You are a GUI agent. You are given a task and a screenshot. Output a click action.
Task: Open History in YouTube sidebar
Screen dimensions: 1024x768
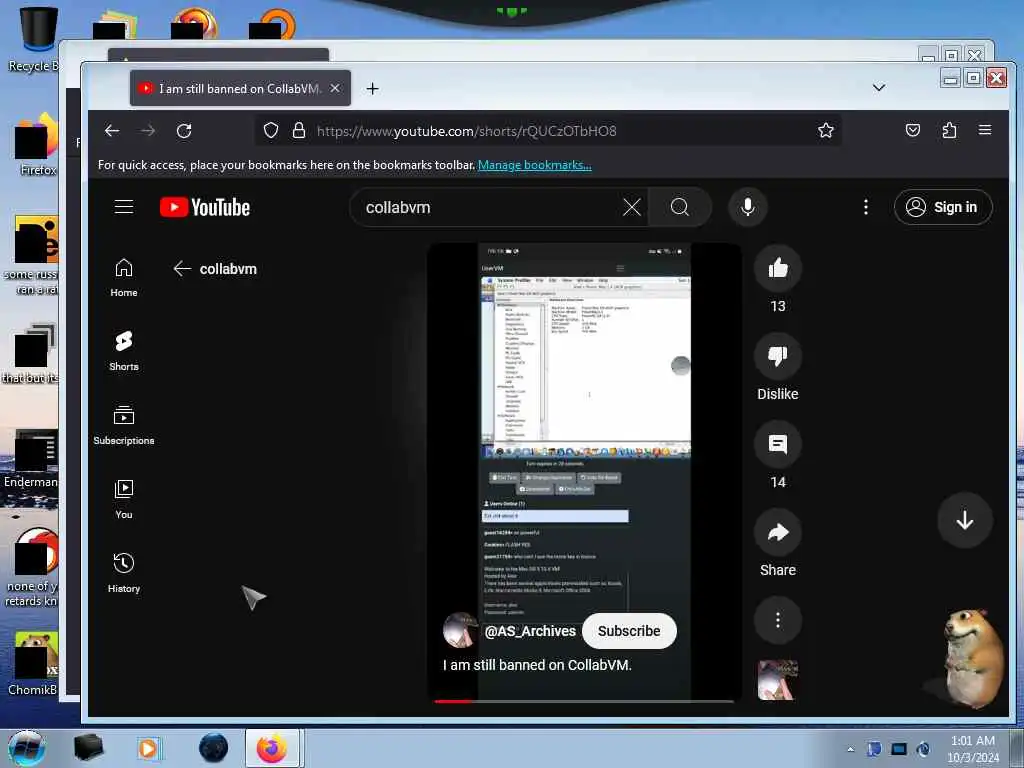click(x=123, y=573)
